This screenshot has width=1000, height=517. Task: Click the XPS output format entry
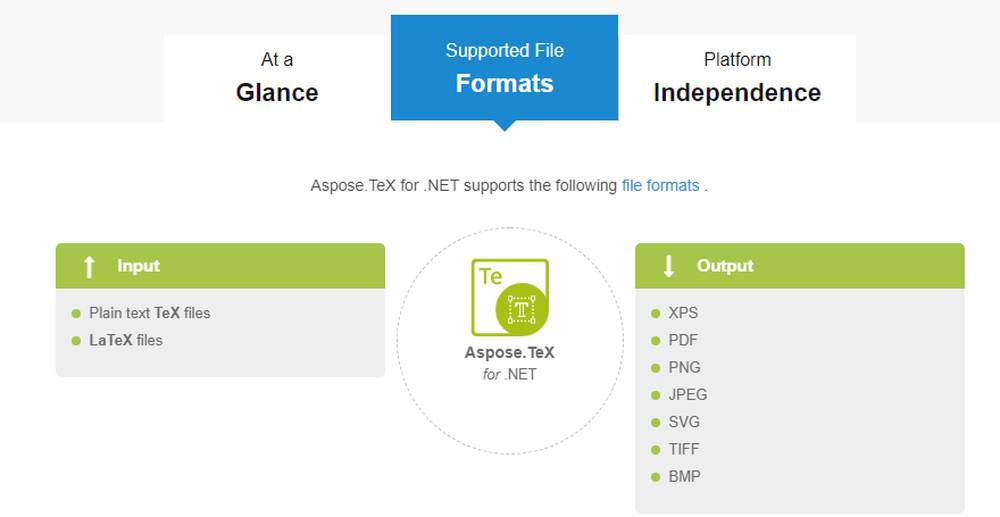pyautogui.click(x=683, y=313)
